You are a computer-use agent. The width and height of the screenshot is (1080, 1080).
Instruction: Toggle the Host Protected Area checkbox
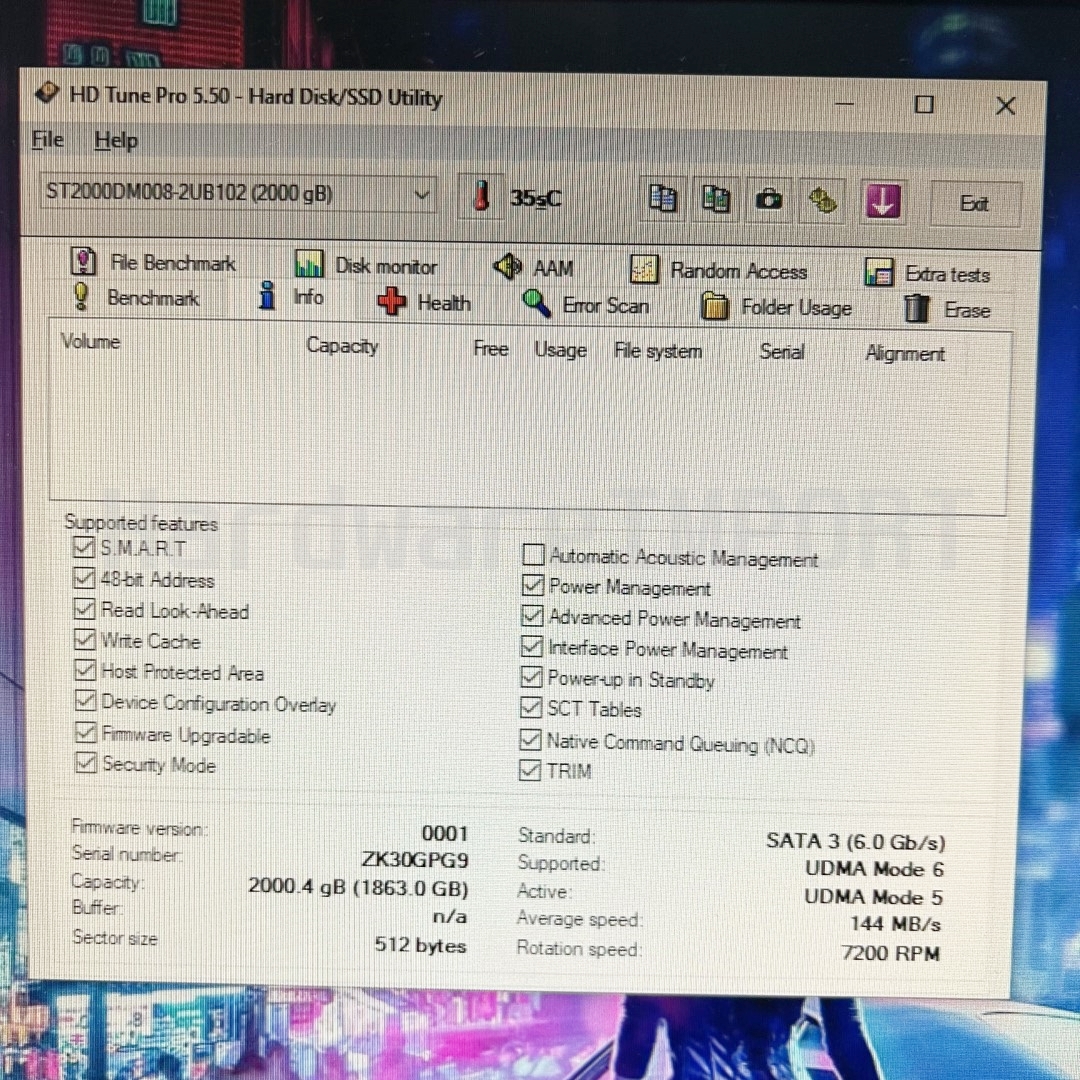(85, 669)
